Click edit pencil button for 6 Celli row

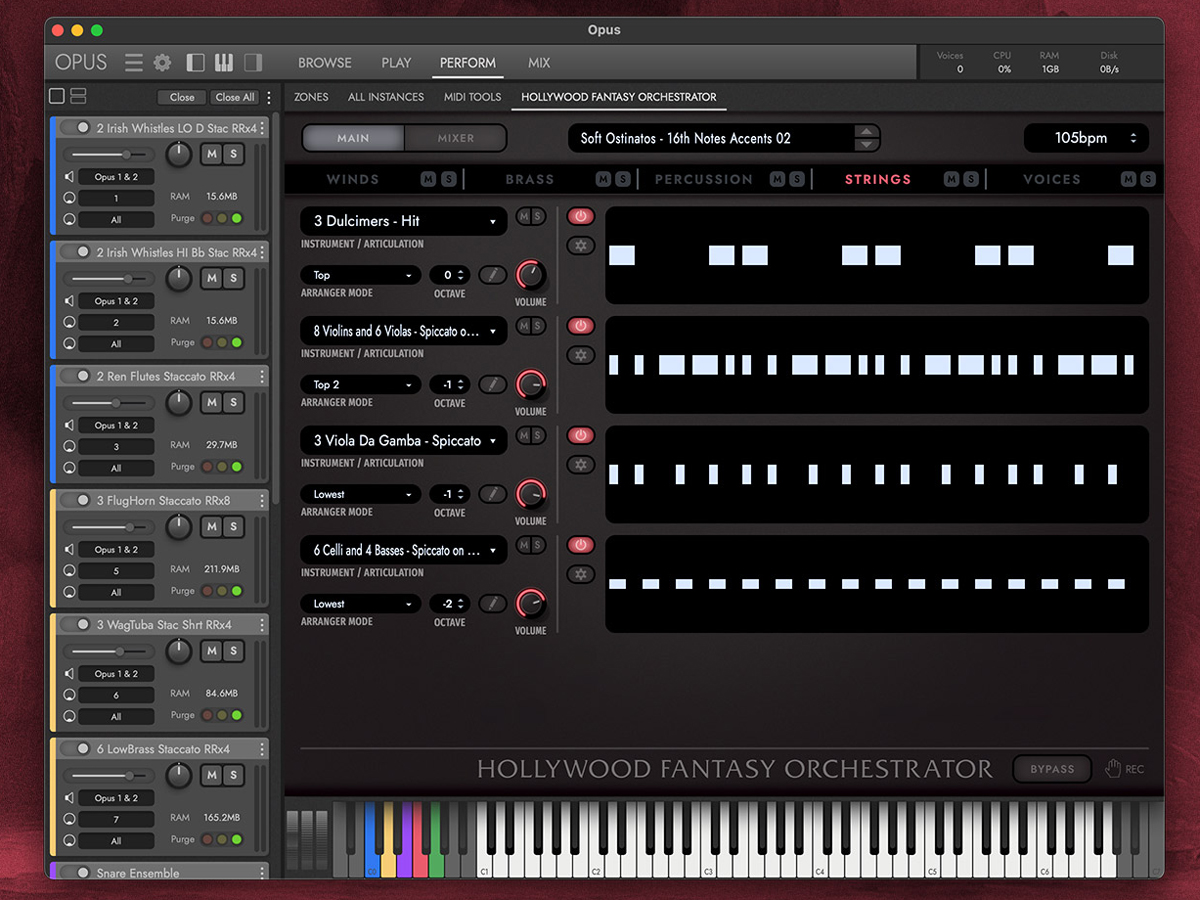click(x=492, y=604)
